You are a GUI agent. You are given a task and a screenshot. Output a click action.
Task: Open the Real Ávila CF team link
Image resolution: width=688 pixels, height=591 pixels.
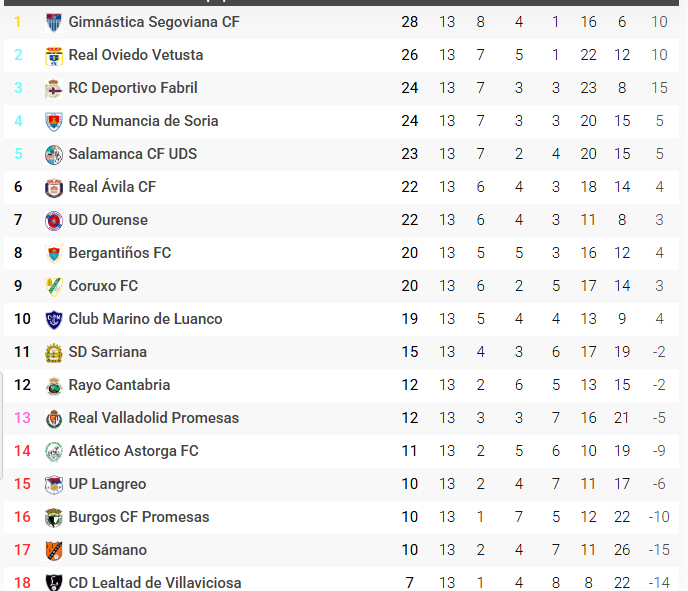(112, 187)
